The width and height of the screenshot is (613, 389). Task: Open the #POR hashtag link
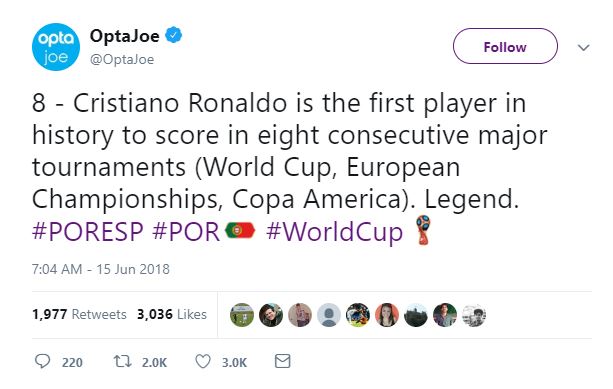(x=186, y=231)
